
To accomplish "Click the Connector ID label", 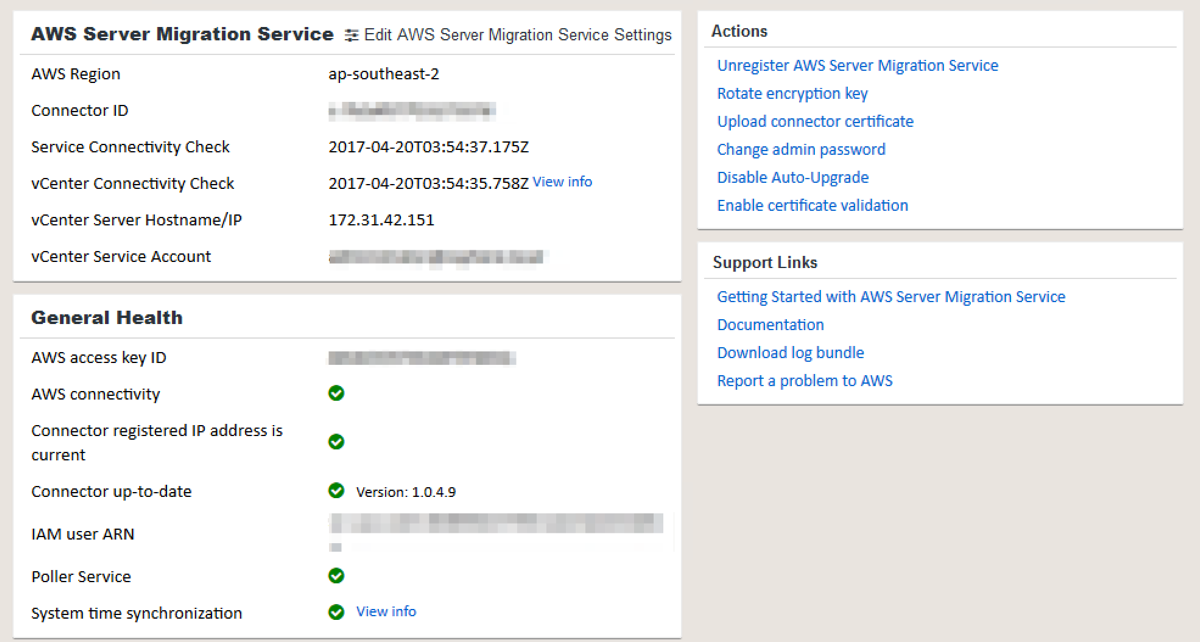I will coord(80,110).
